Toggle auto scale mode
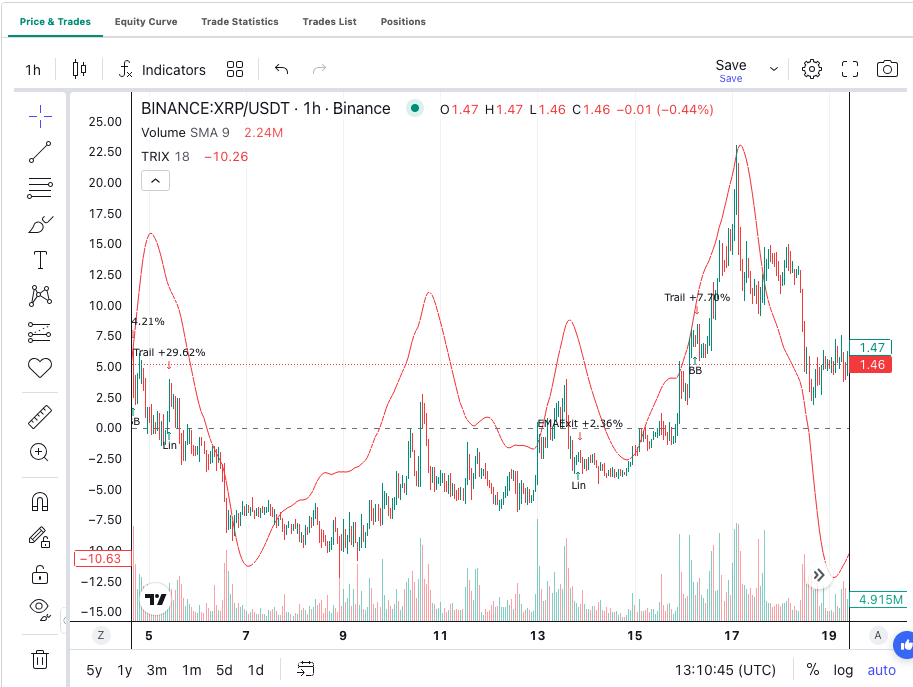Screen dimensions: 913x687 [882, 670]
